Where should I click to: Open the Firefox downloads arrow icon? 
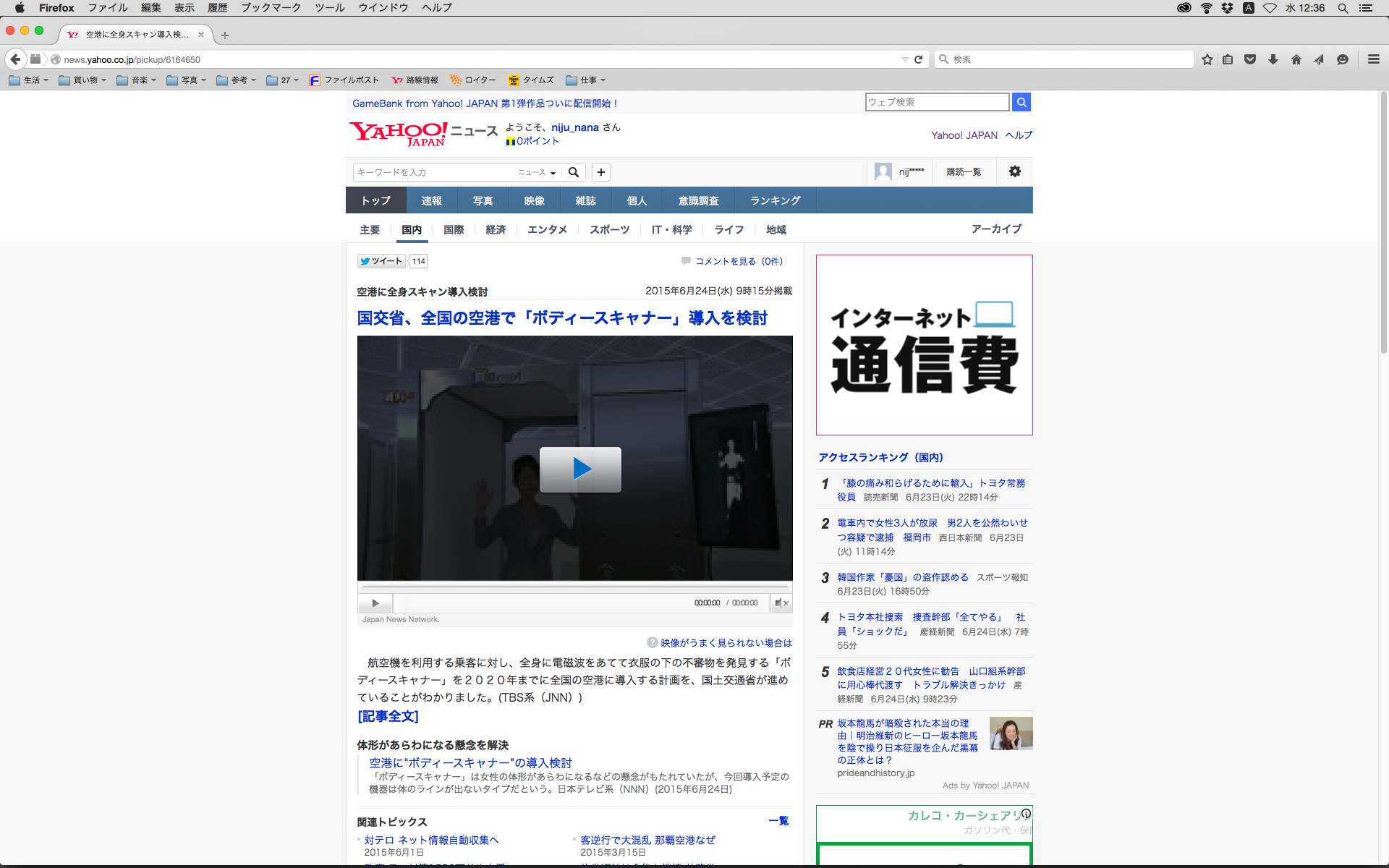click(1273, 59)
